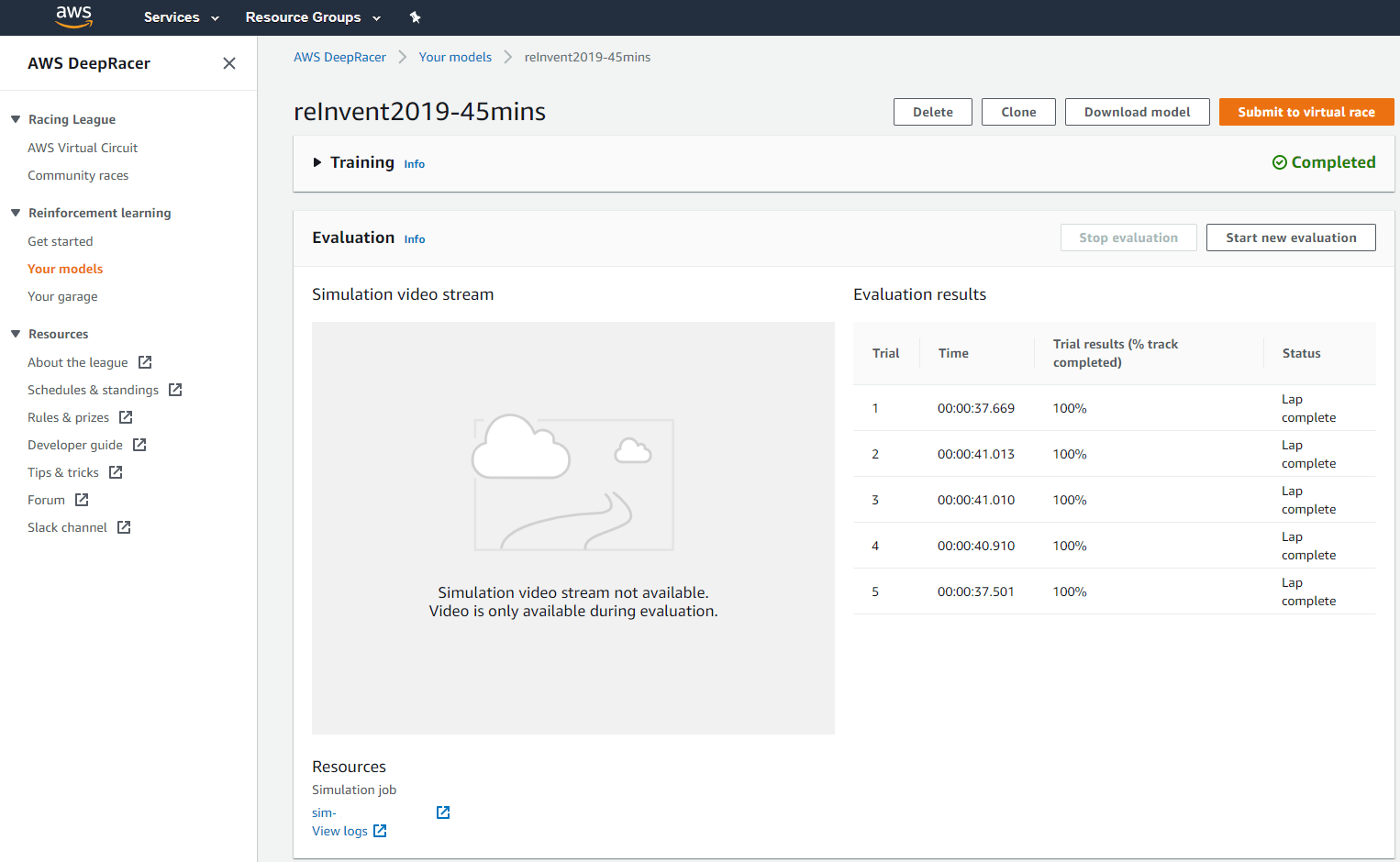Click external link icon next to Forum
Screen dimensions: 1400x862
(x=82, y=500)
